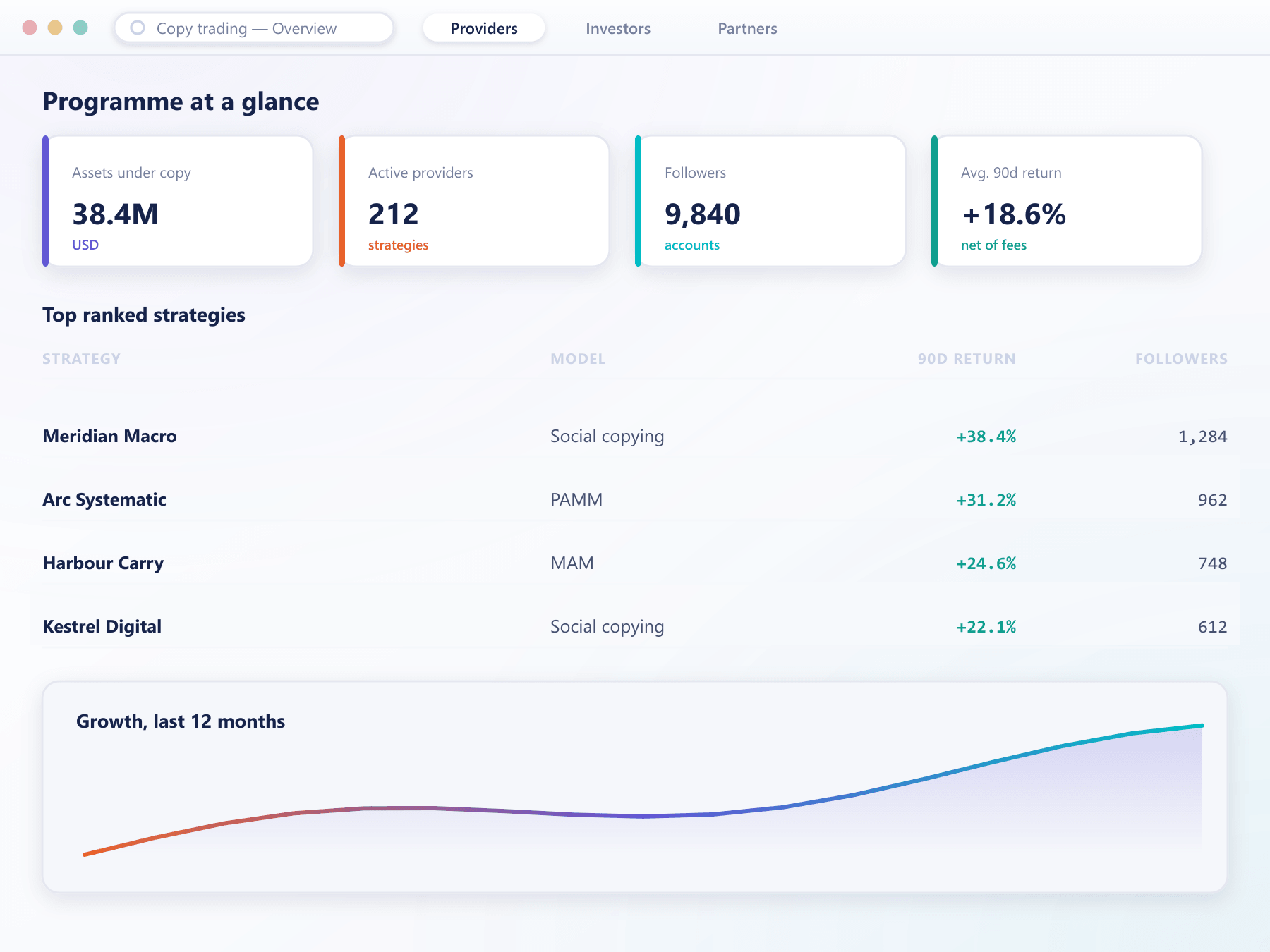Open the Assets under copy card
This screenshot has height=952, width=1270.
[178, 201]
